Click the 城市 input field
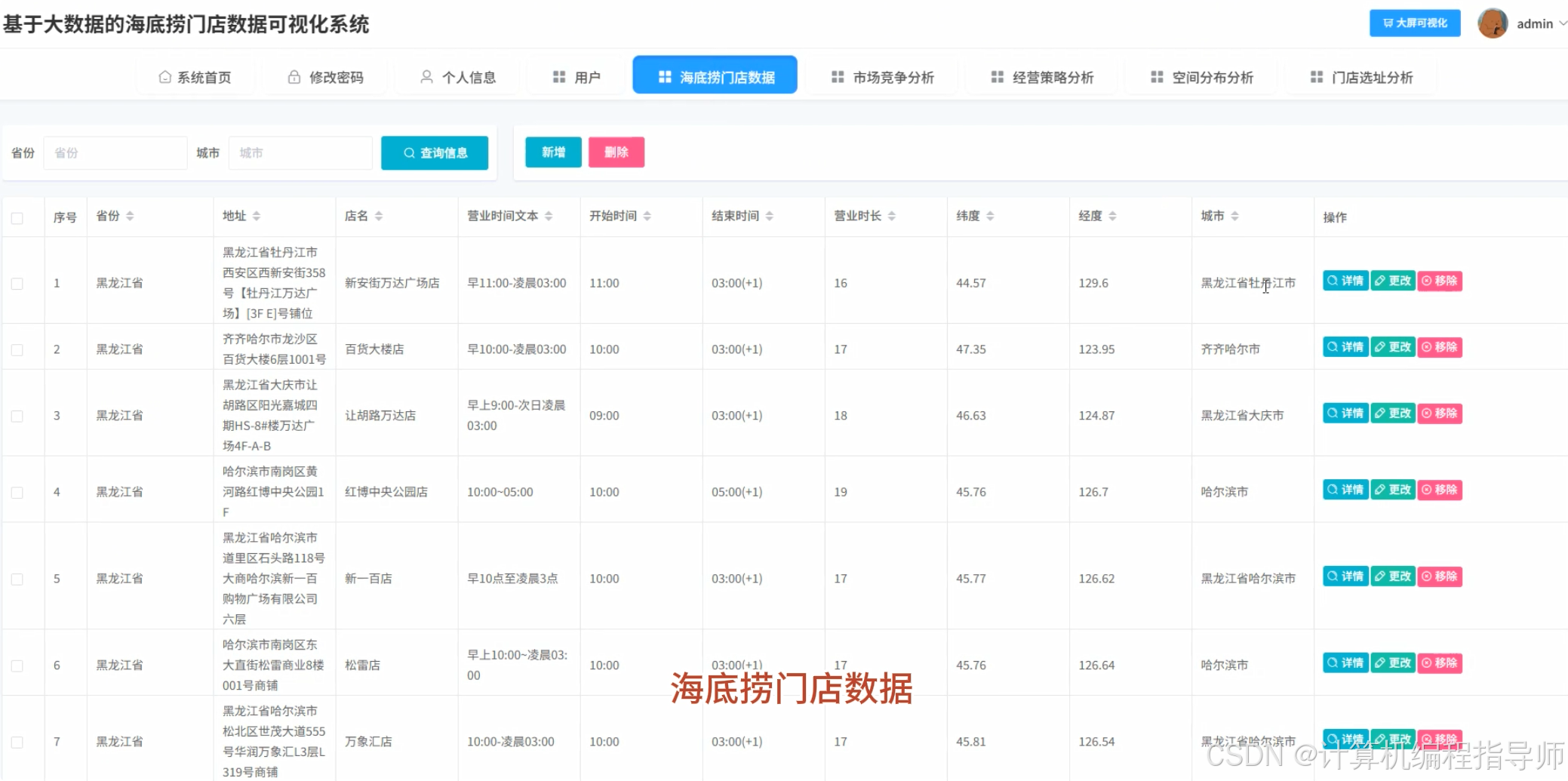 pyautogui.click(x=300, y=152)
